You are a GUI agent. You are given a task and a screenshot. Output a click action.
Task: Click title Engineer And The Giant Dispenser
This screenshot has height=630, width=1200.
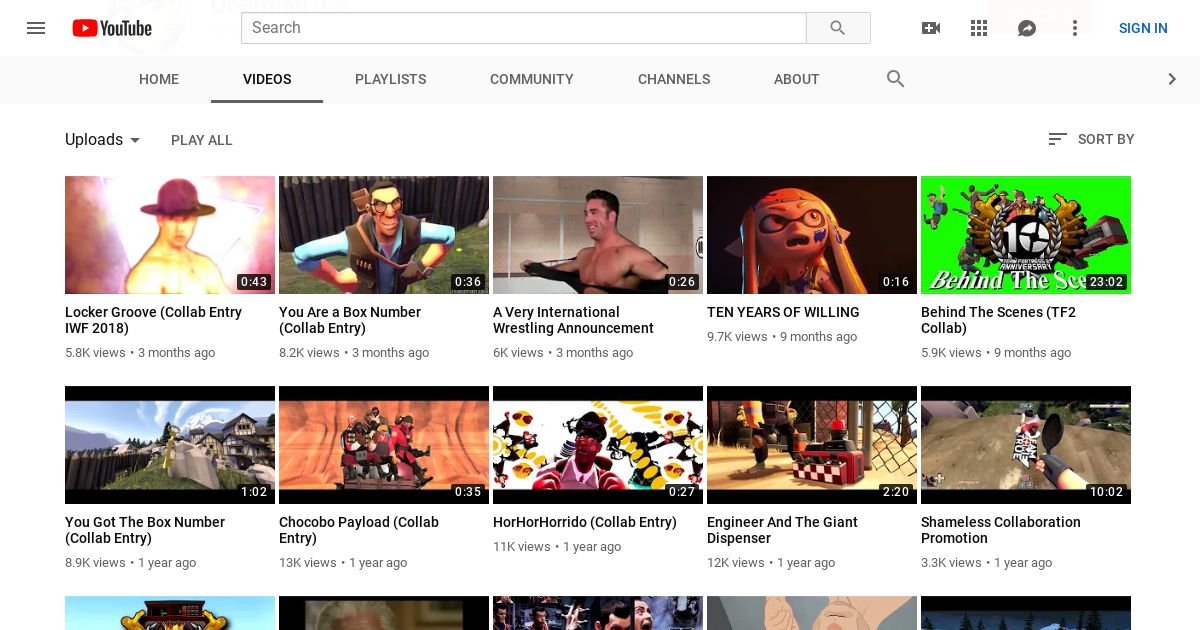point(782,530)
